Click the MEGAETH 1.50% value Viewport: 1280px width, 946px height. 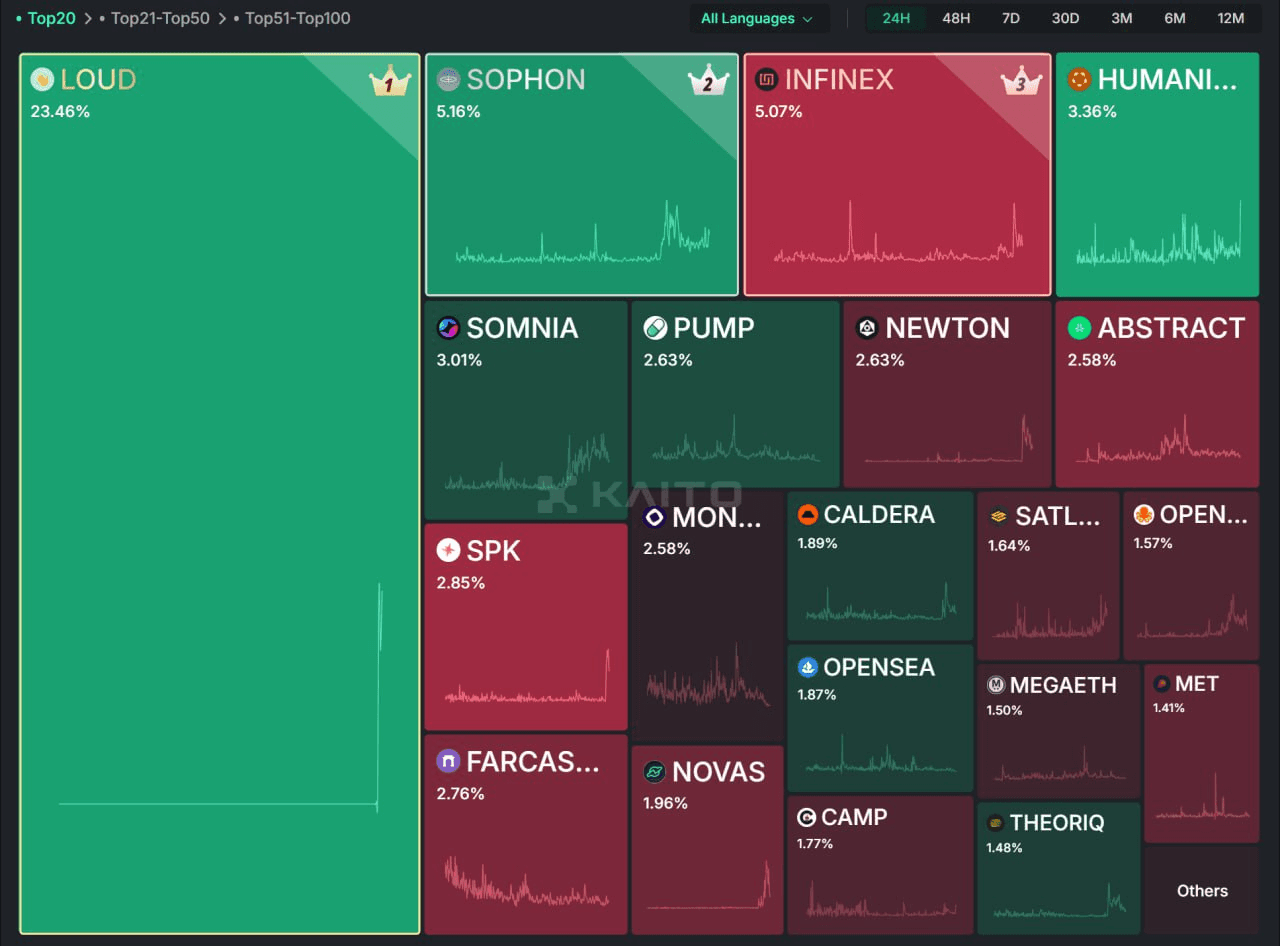point(1005,710)
